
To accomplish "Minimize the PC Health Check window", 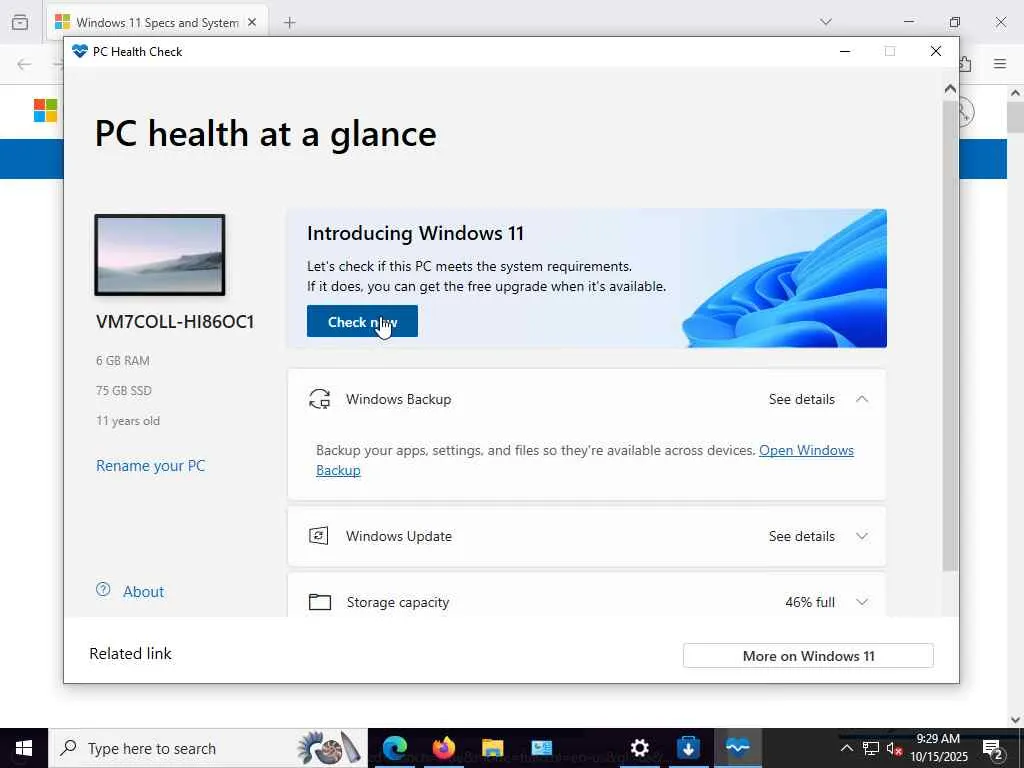I will point(845,51).
